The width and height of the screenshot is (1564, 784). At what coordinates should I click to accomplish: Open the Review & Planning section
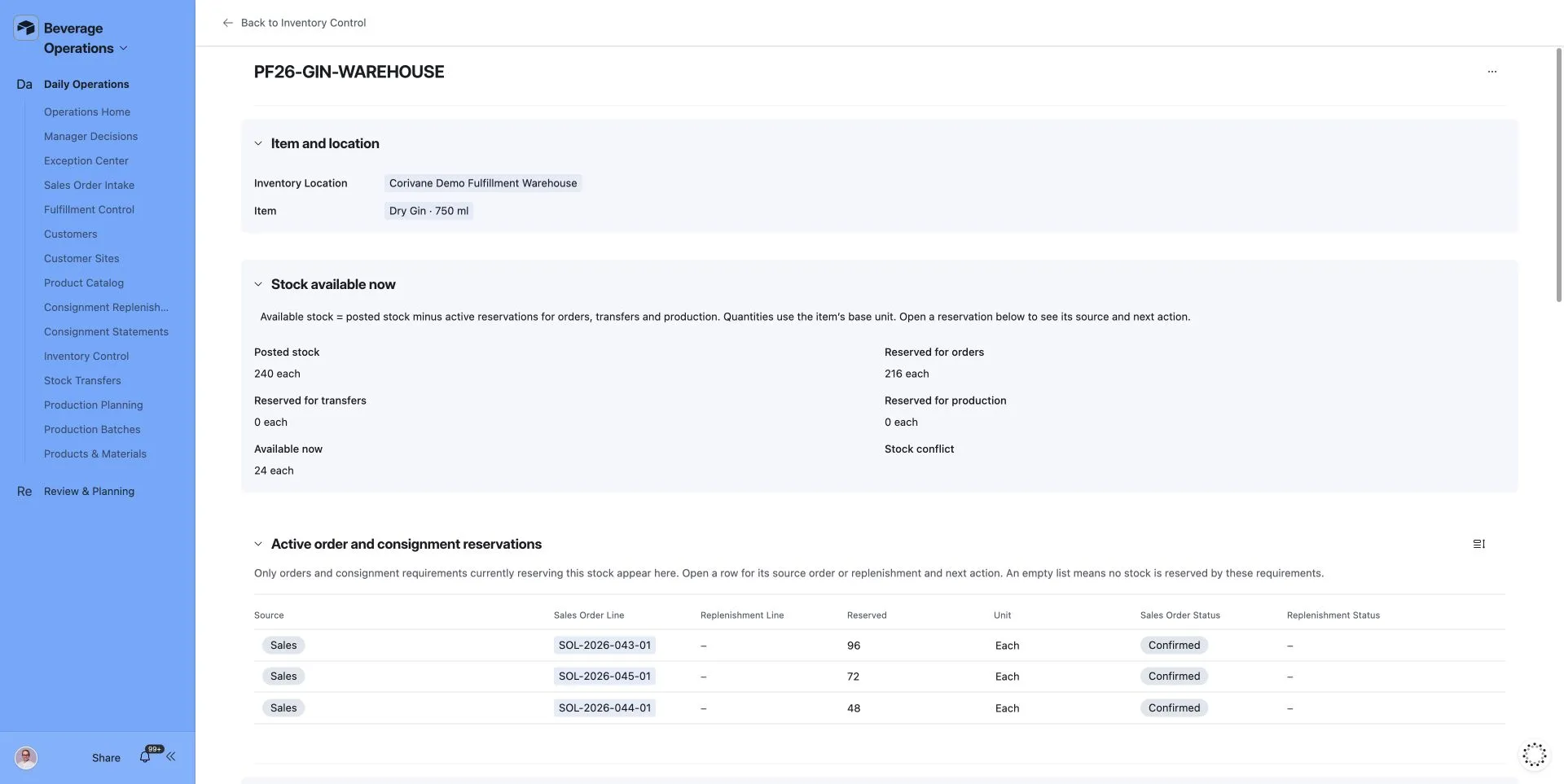click(x=89, y=491)
